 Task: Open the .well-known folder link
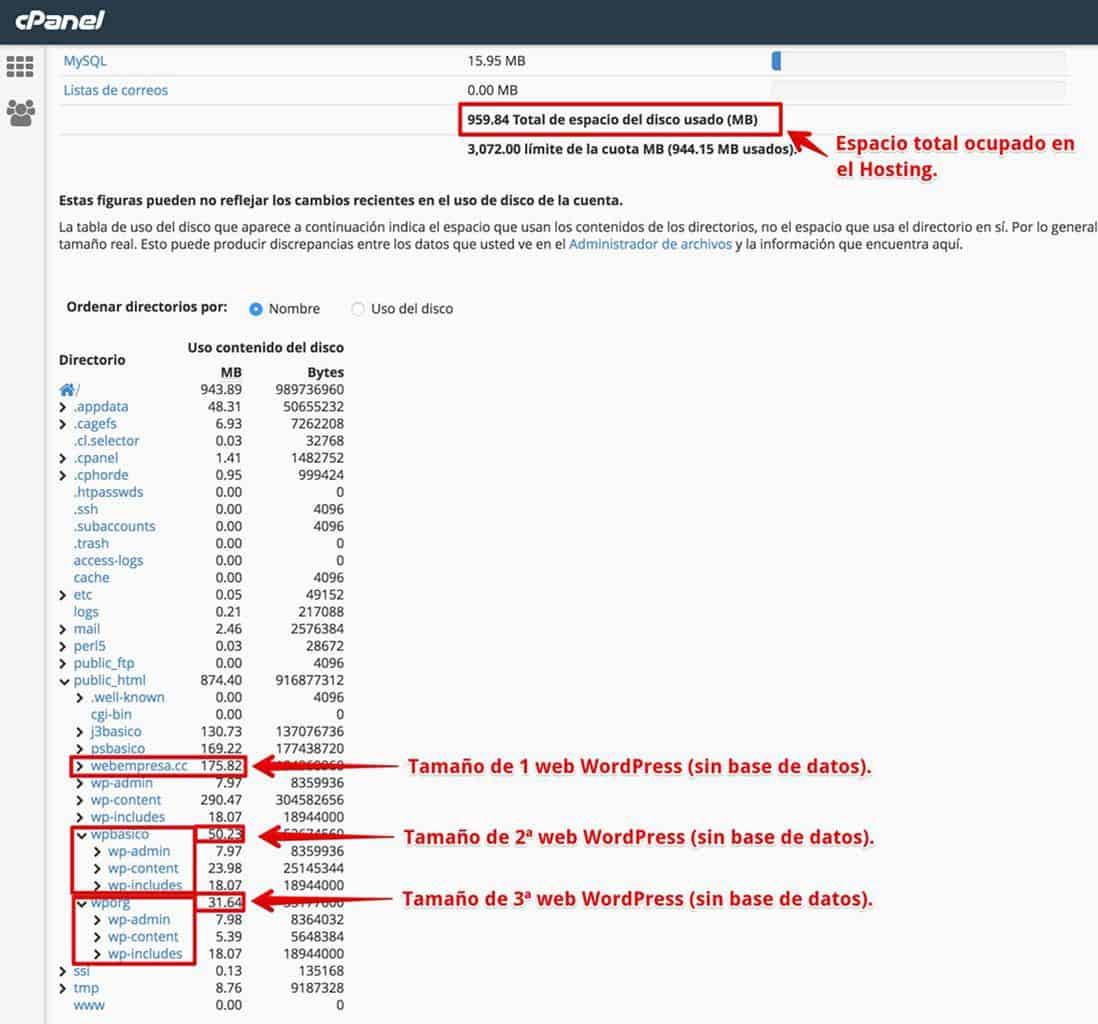[127, 698]
